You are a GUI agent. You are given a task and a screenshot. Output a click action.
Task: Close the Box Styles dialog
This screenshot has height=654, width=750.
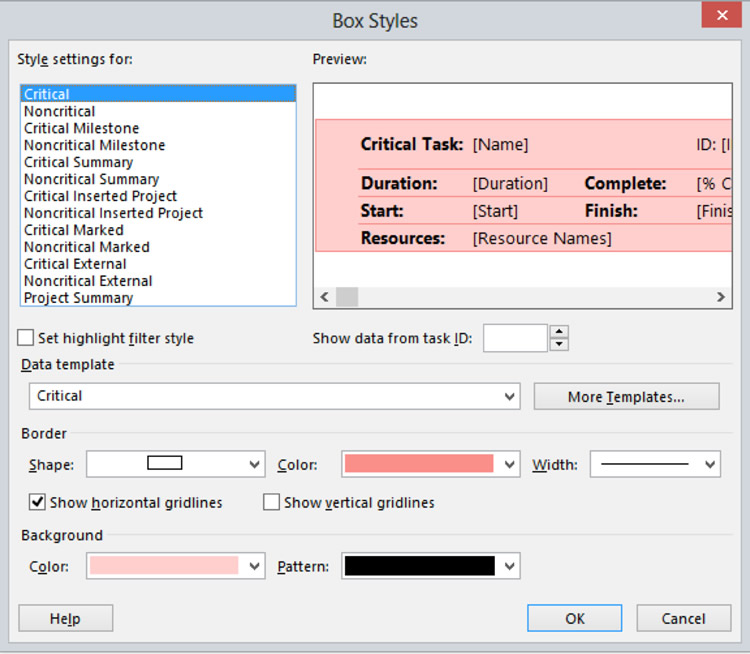pos(722,16)
